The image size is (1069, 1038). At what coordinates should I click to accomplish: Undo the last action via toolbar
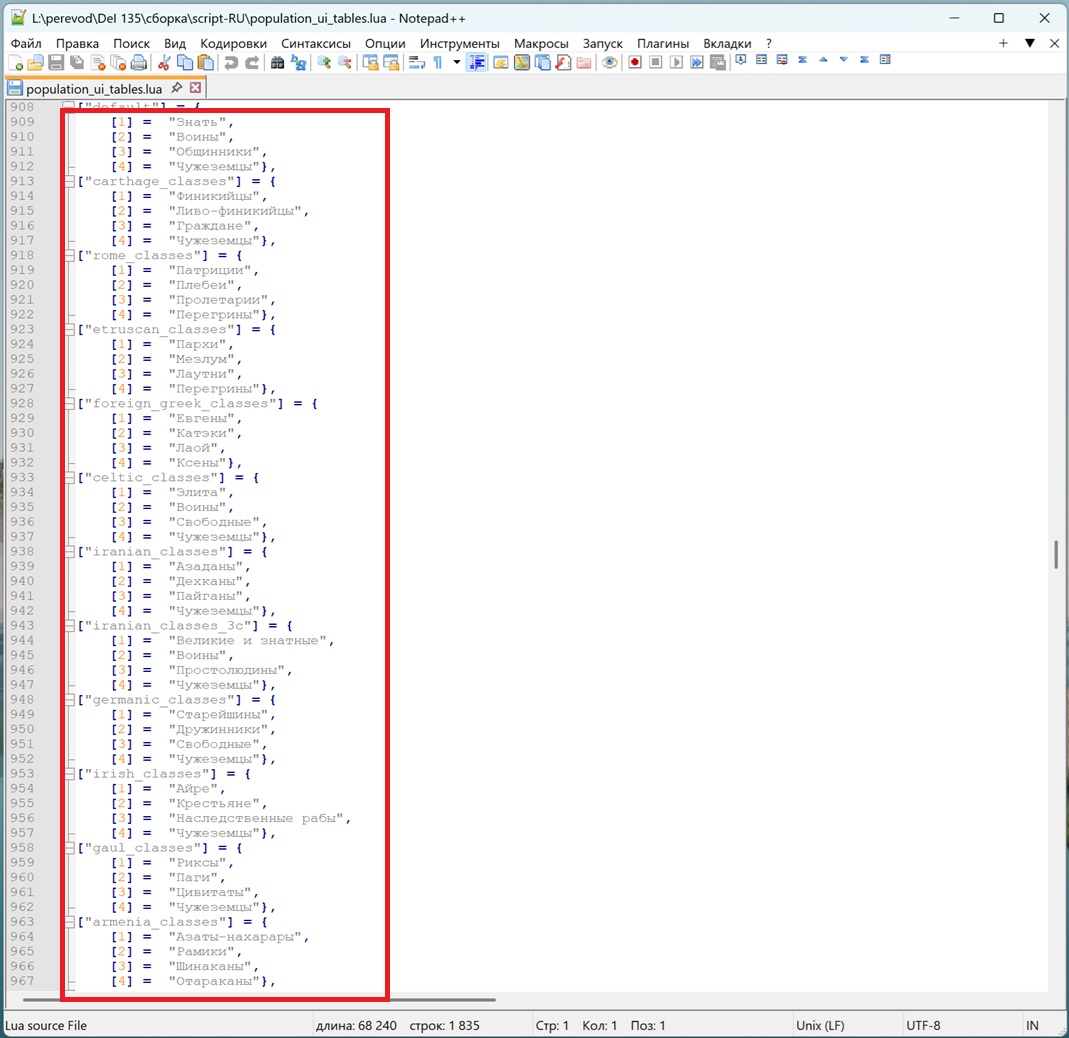[231, 63]
